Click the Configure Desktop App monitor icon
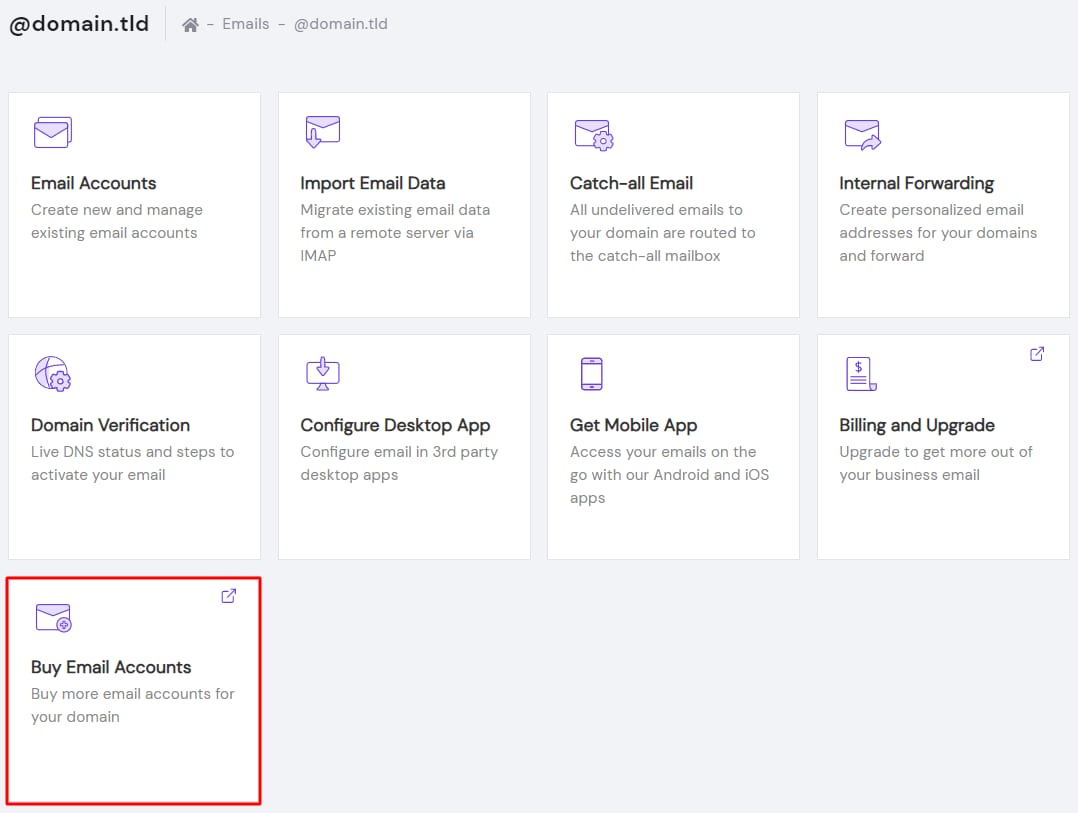The image size is (1078, 813). (x=322, y=374)
